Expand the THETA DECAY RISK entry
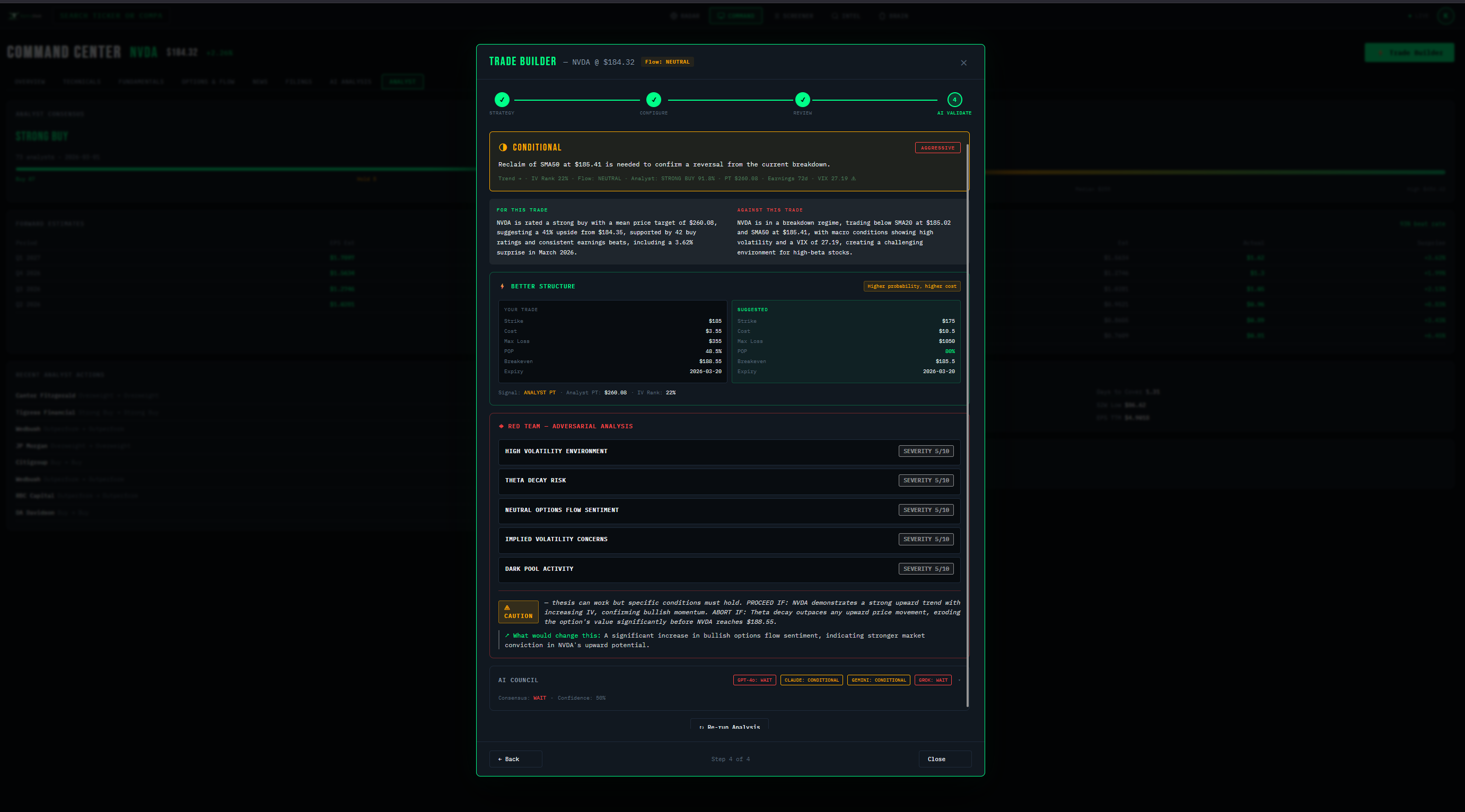The width and height of the screenshot is (1465, 812). tap(729, 481)
